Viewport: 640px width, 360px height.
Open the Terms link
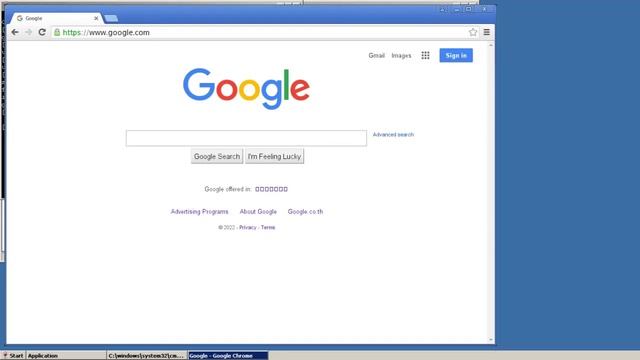[268, 227]
